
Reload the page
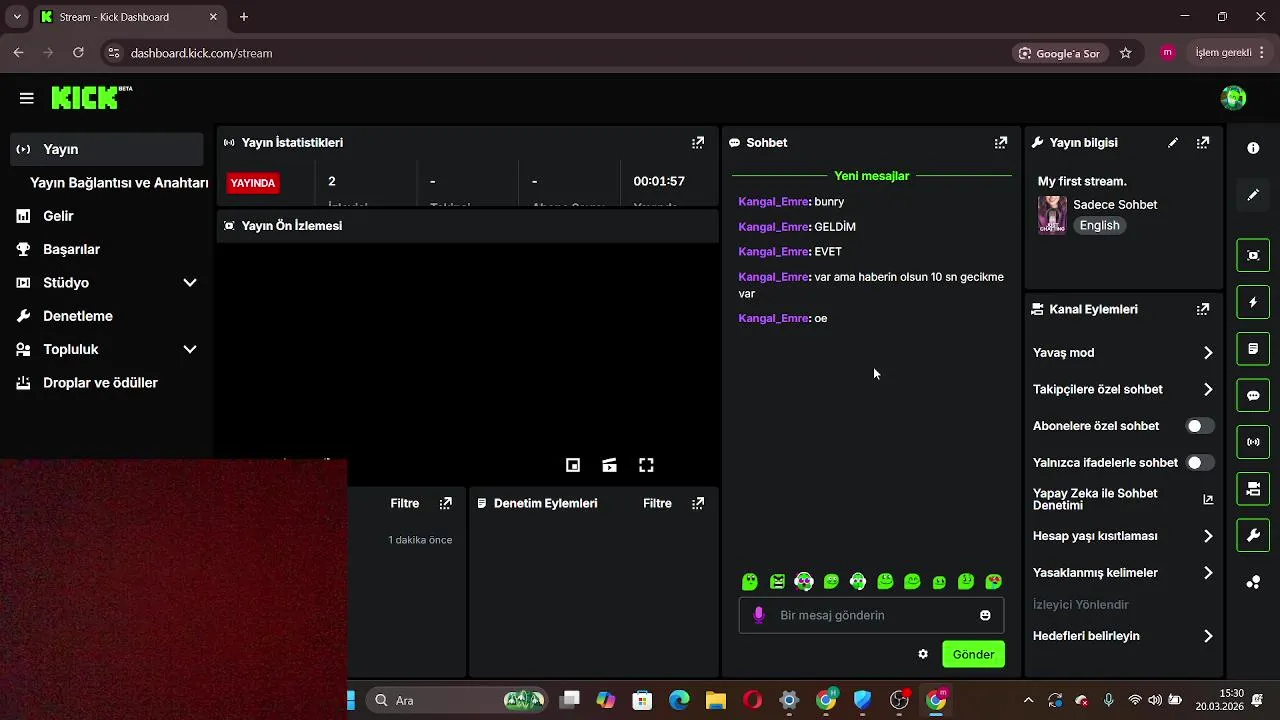(x=78, y=53)
